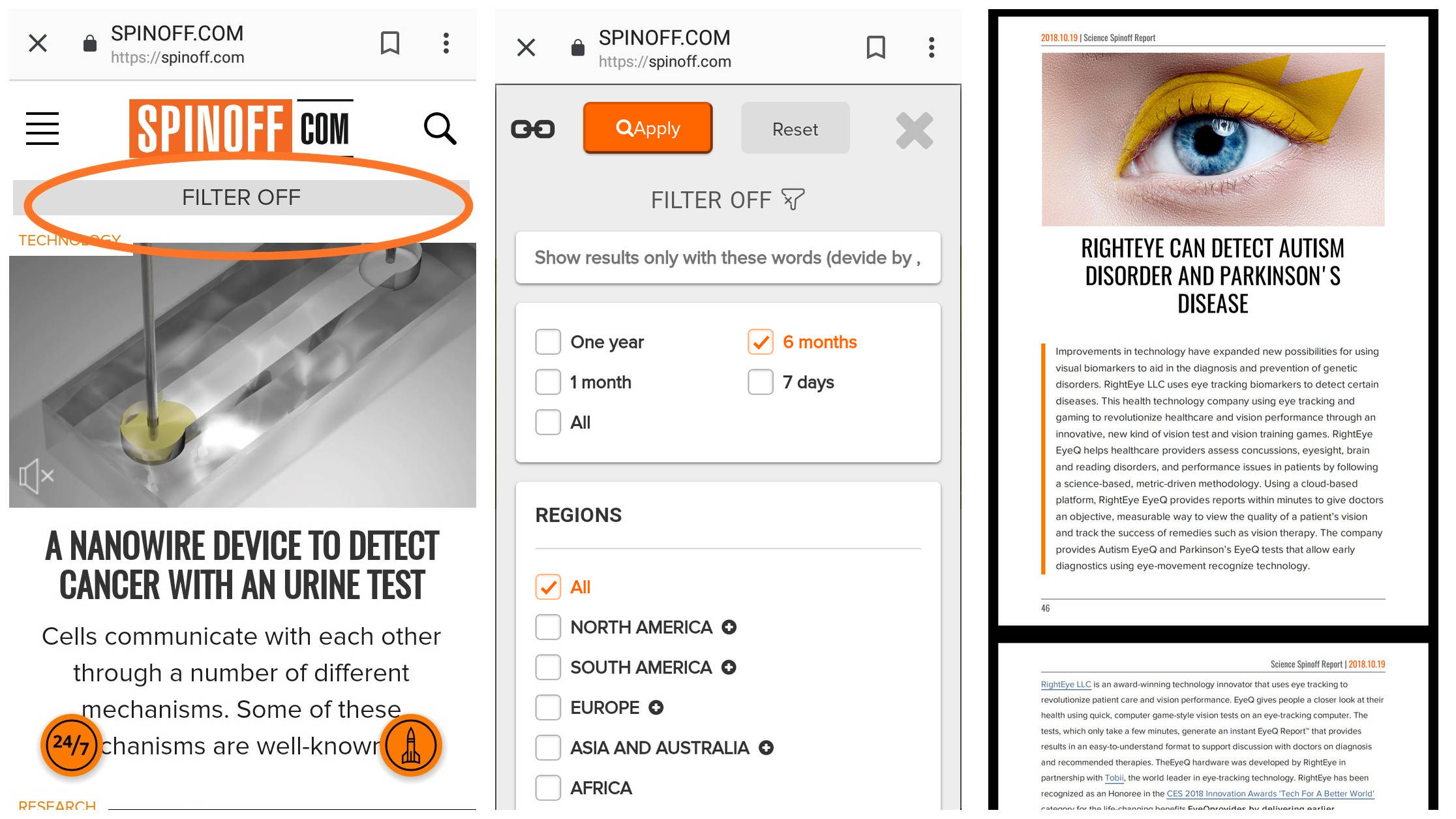1456x819 pixels.
Task: Open the CES 2018 Innovation Awards link
Action: 1270,794
